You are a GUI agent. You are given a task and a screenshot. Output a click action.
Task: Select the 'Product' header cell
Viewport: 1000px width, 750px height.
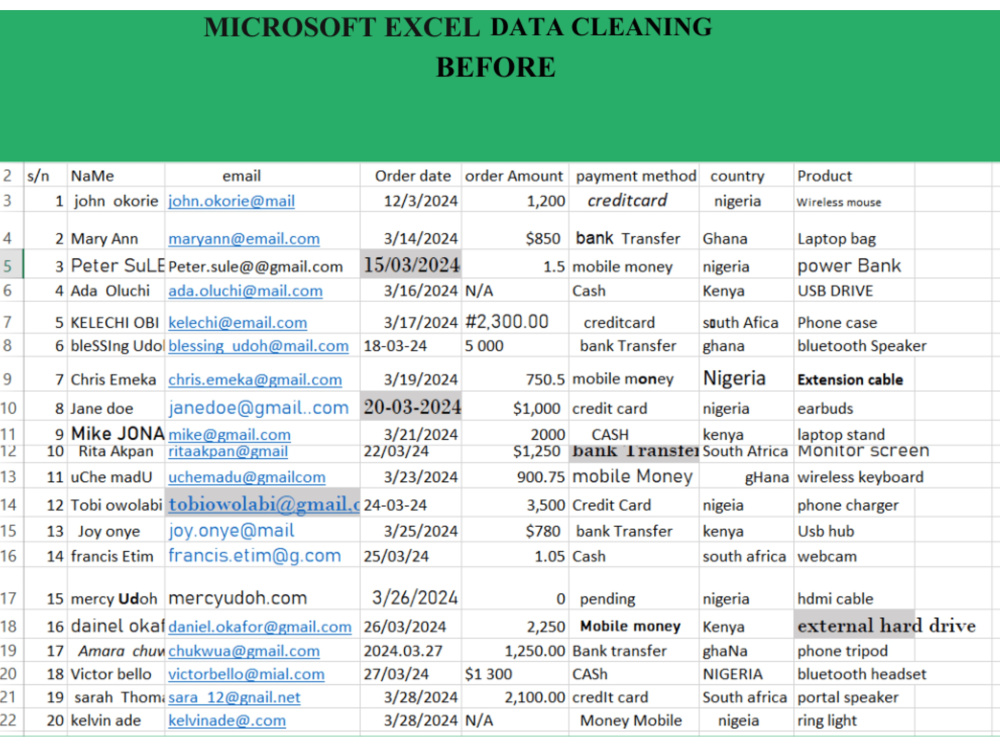(854, 175)
